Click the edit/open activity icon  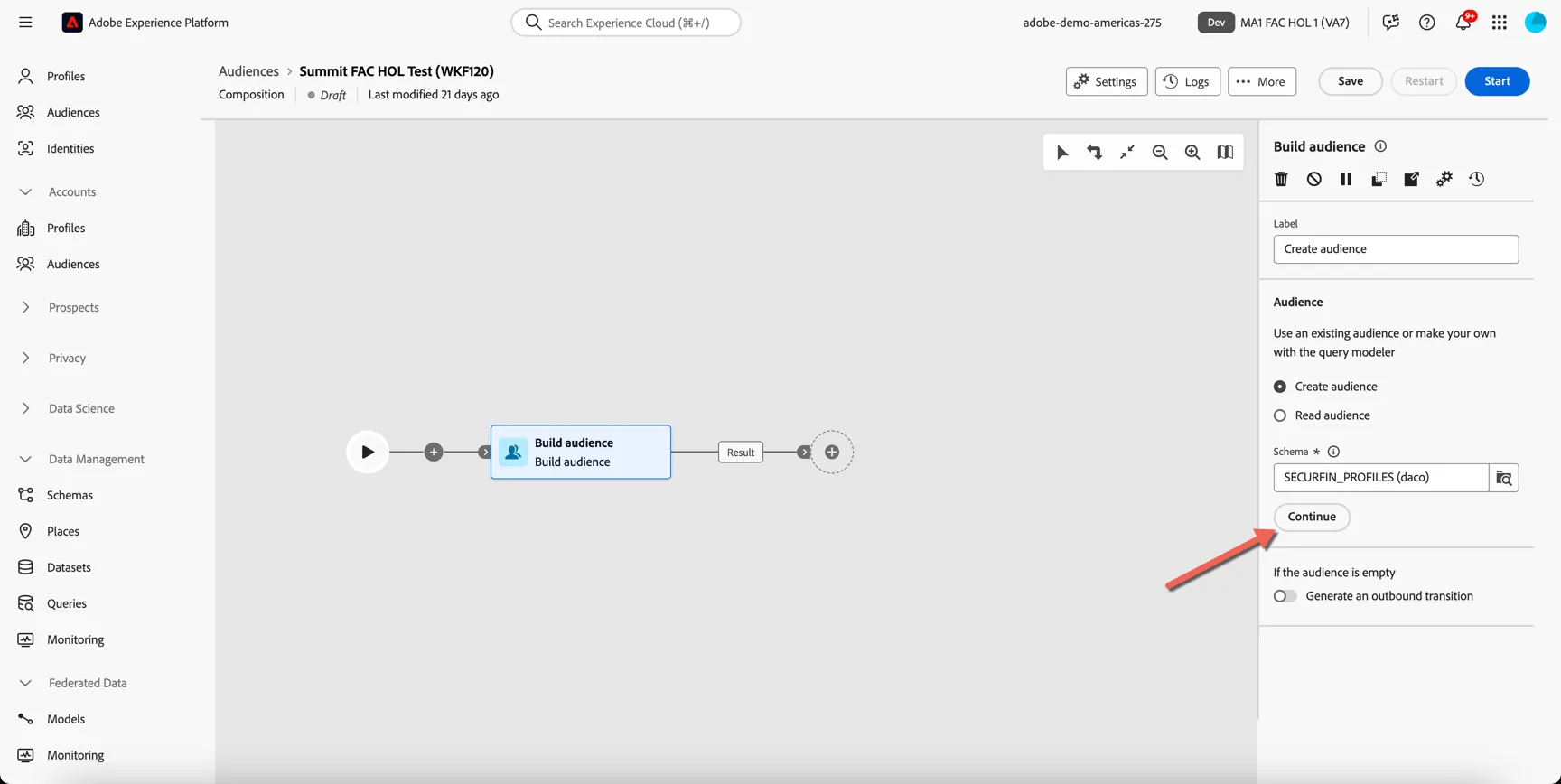click(1411, 179)
